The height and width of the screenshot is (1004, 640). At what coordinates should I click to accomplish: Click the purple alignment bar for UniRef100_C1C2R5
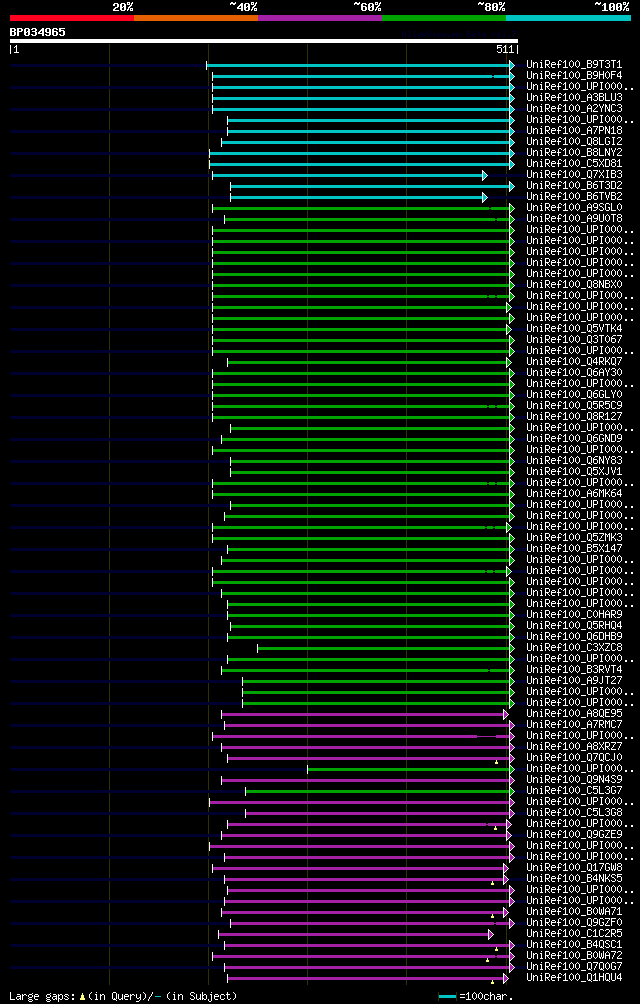[x=356, y=934]
